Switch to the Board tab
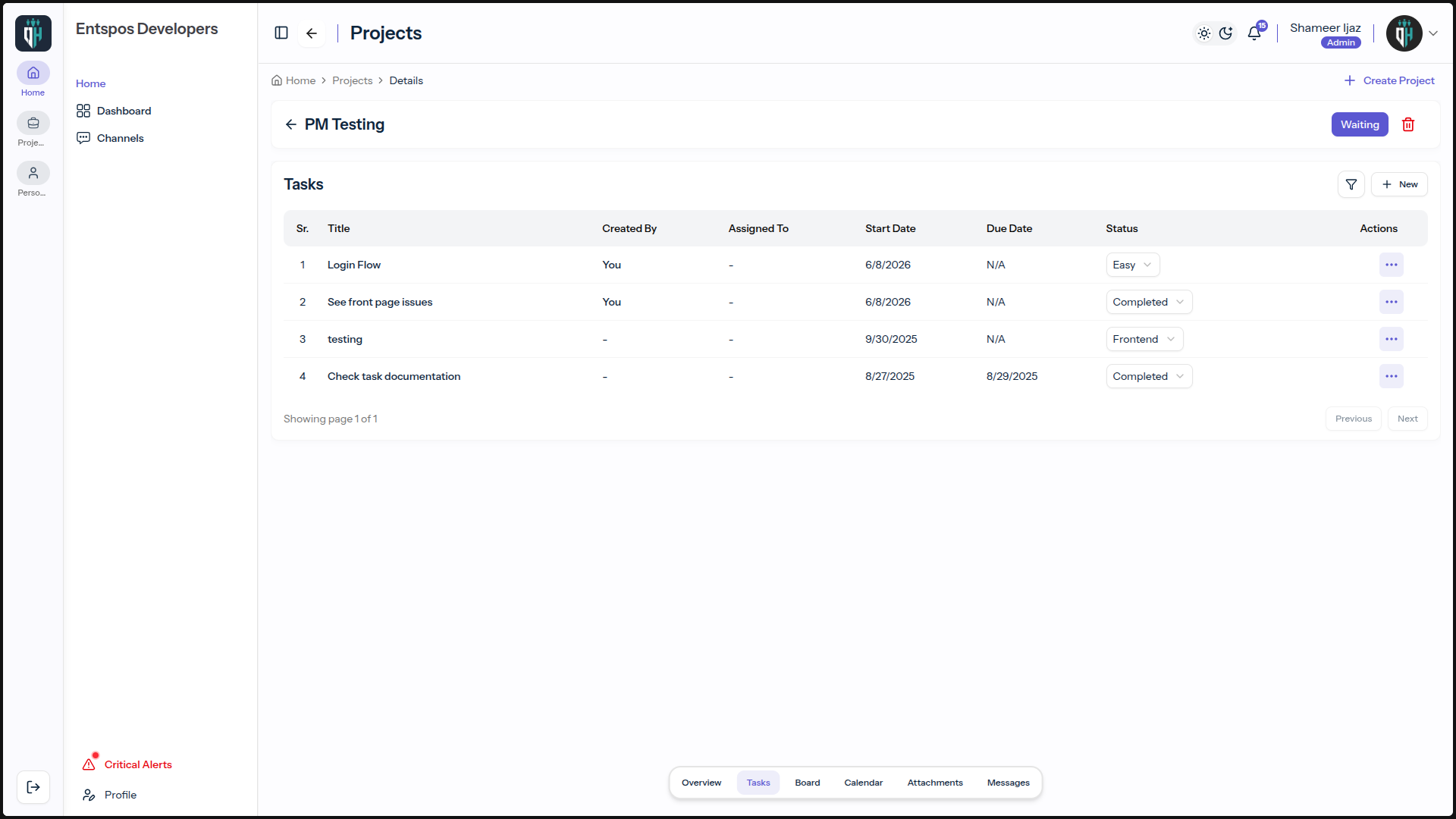1456x819 pixels. click(x=808, y=783)
